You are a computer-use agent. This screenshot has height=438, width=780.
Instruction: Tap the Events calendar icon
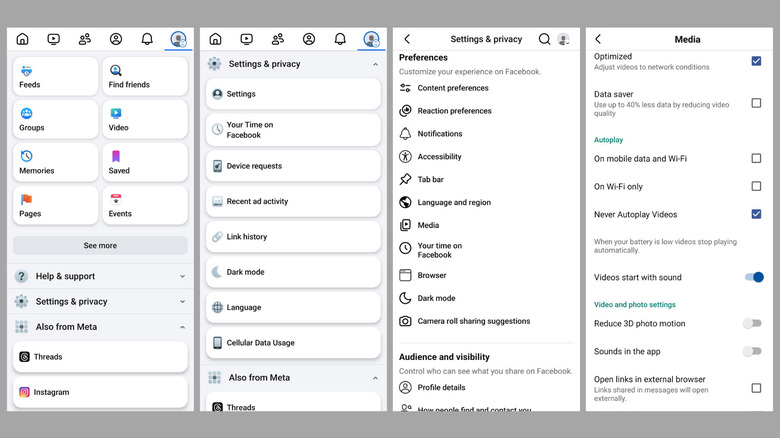116,199
